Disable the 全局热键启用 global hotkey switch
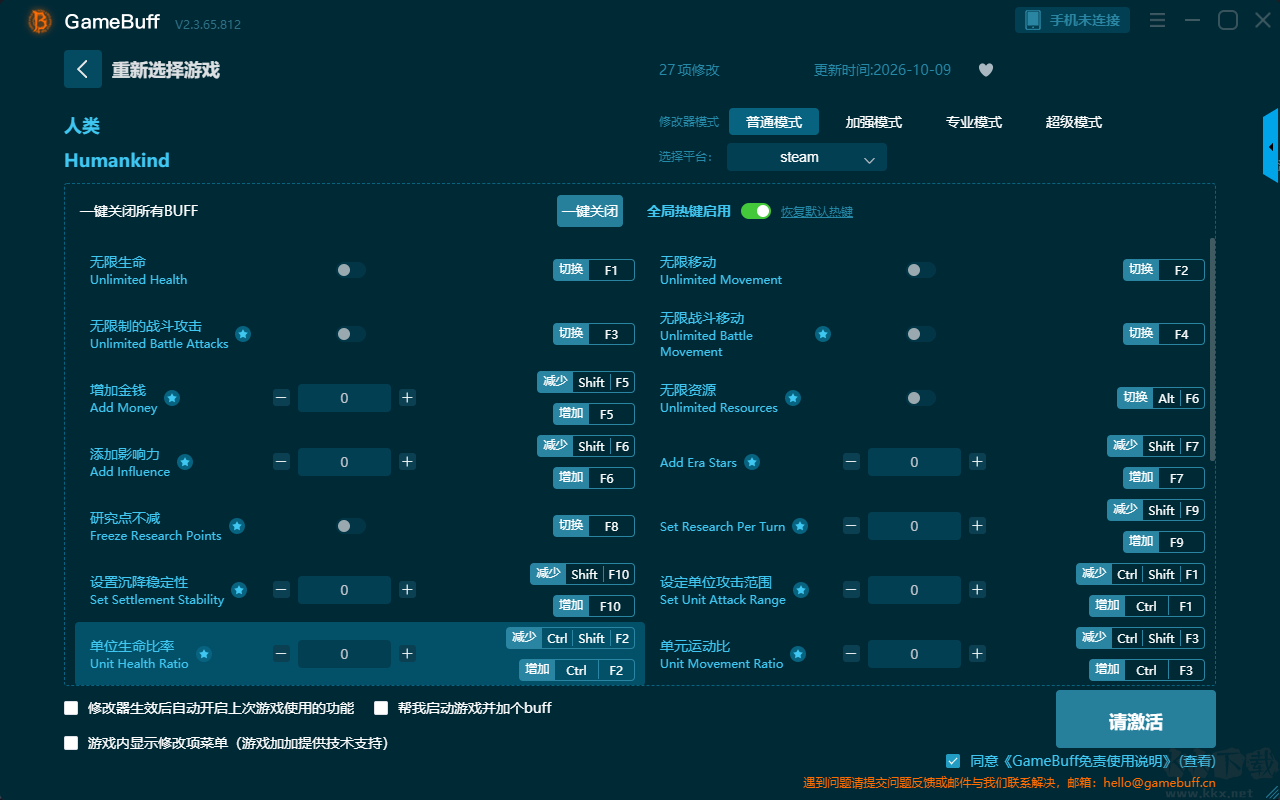Image resolution: width=1280 pixels, height=800 pixels. click(756, 211)
